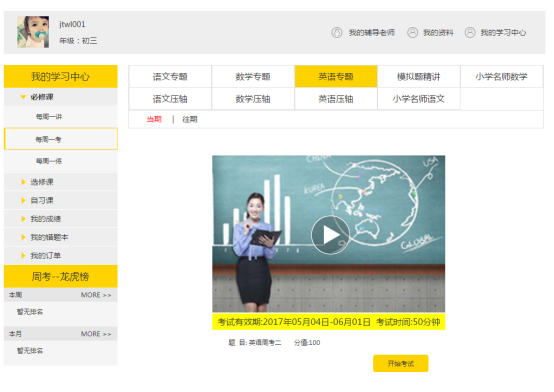Expand the 我的订单 section
Screen dimensions: 554x392
tap(23, 256)
